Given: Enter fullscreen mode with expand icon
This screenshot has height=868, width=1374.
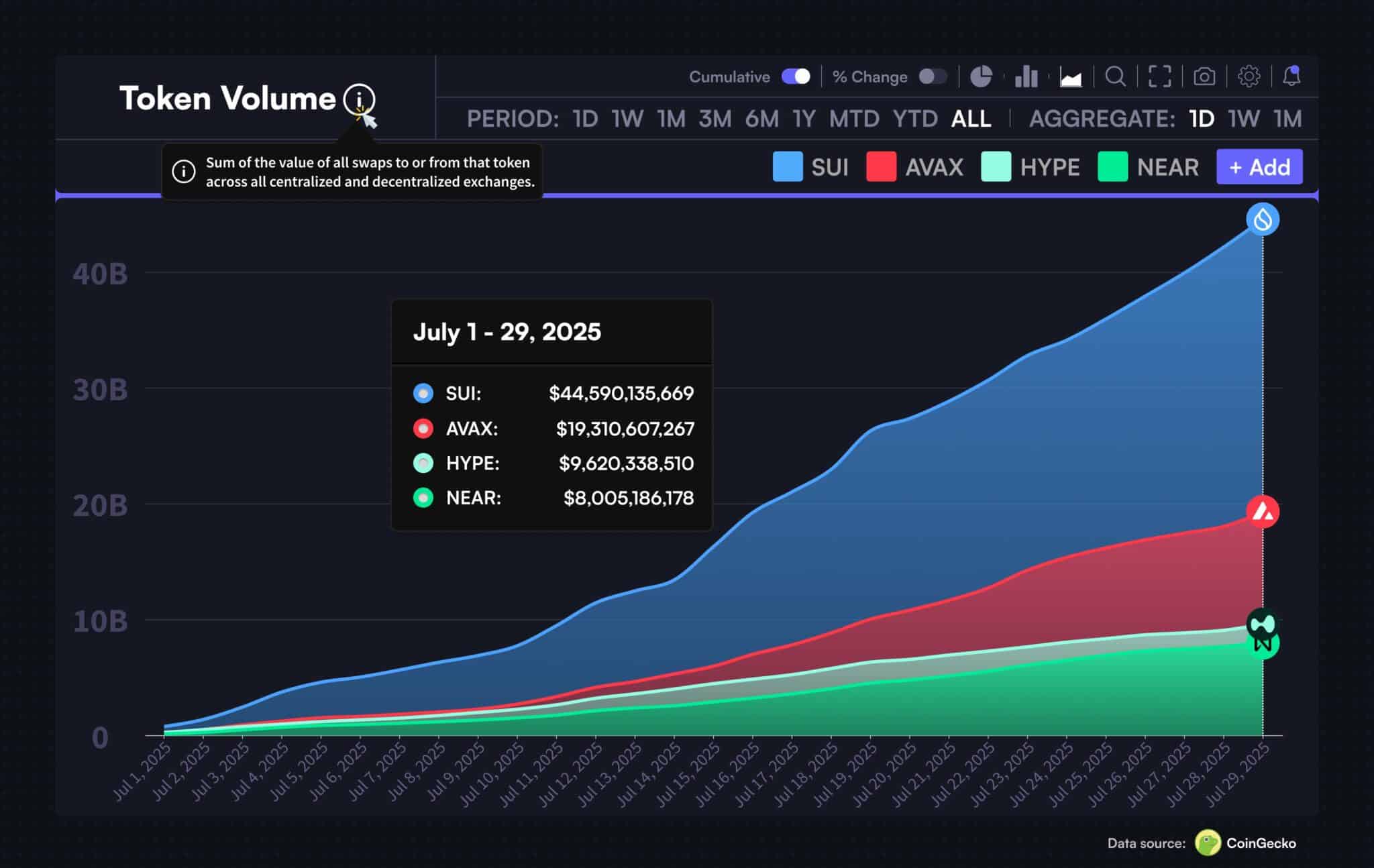Looking at the screenshot, I should point(1159,76).
